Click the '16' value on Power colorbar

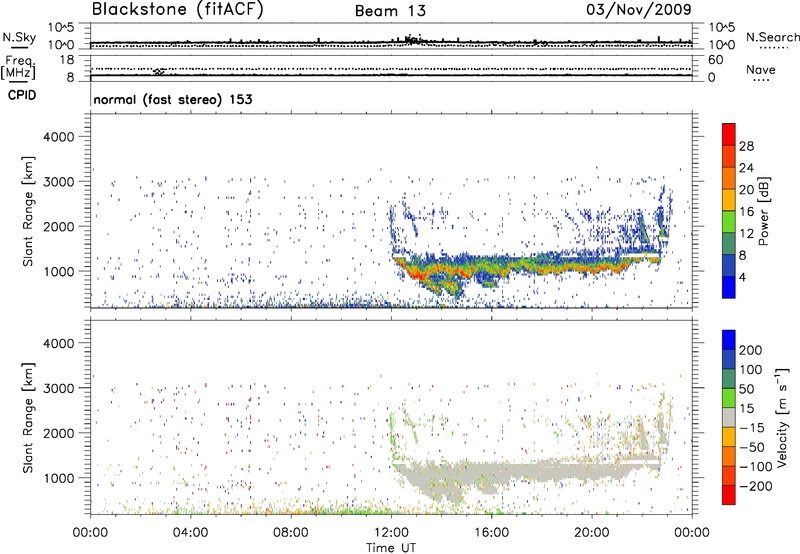click(746, 211)
